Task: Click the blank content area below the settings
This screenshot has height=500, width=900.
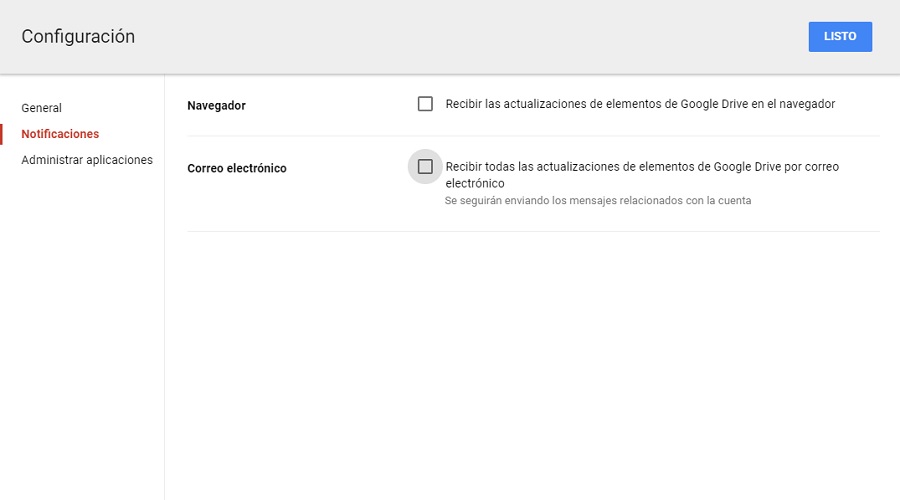Action: coord(530,370)
